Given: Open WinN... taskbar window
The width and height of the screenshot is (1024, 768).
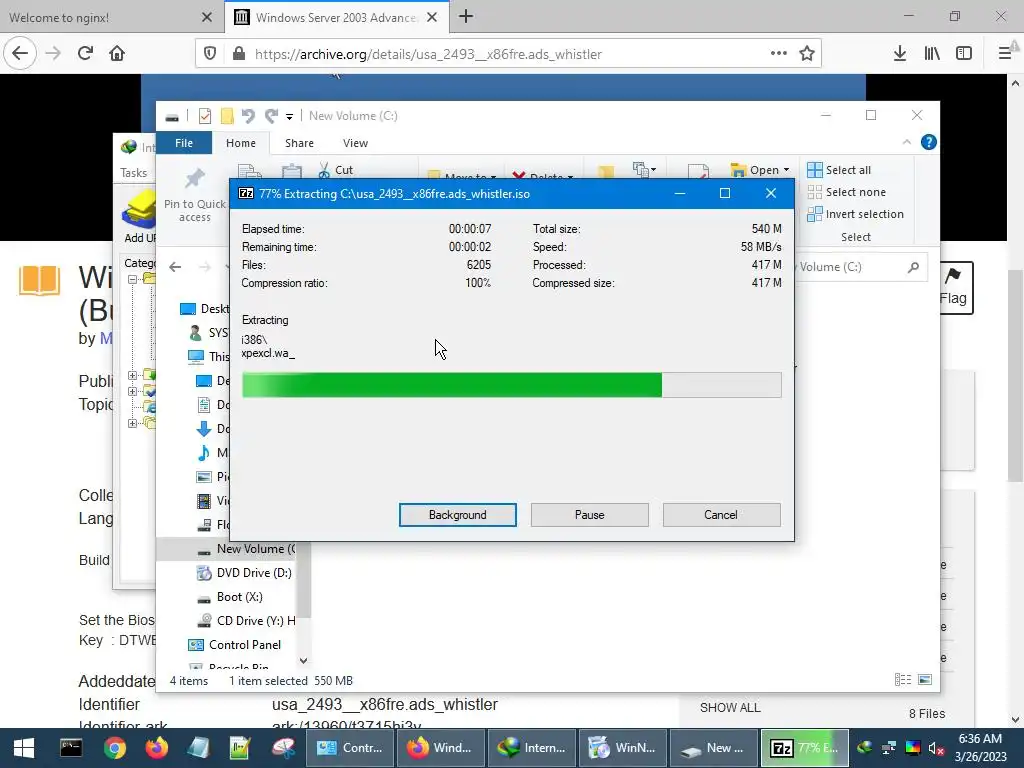Looking at the screenshot, I should click(623, 748).
